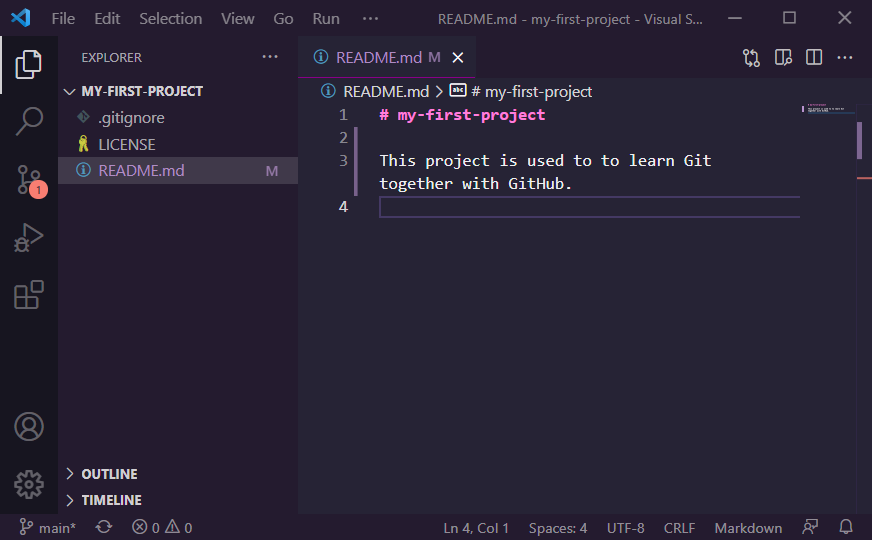Change the Markdown language mode
The width and height of the screenshot is (872, 540).
click(748, 527)
